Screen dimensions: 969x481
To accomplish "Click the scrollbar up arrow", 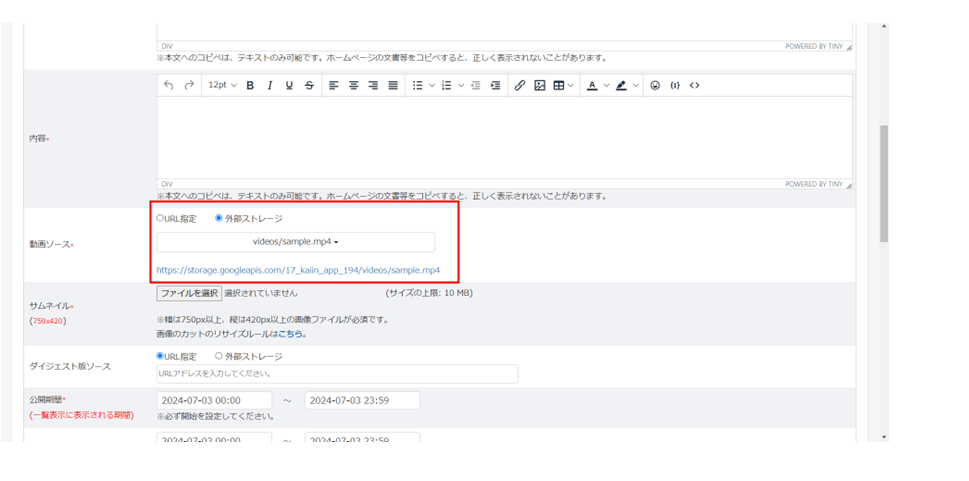I will click(x=884, y=27).
